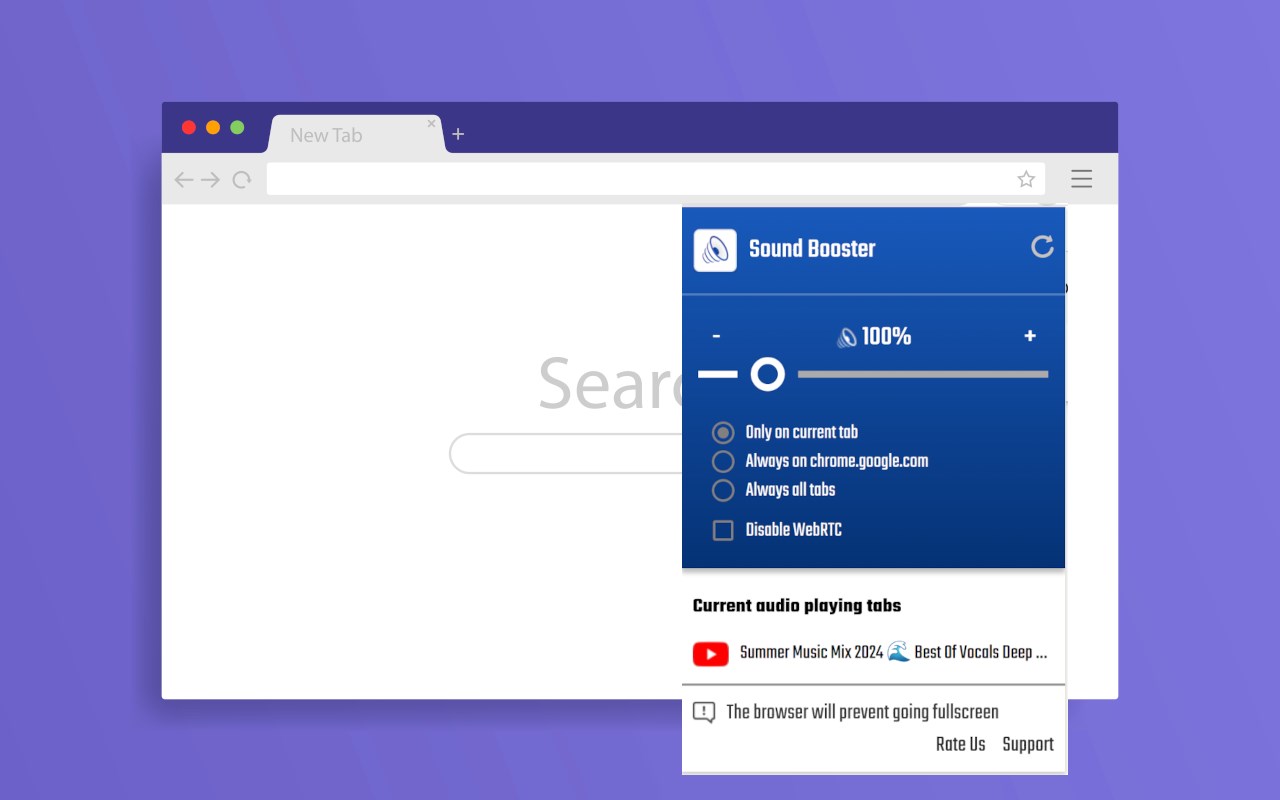Screen dimensions: 1280x800
Task: Go forward with the browser forward arrow
Action: tap(210, 180)
